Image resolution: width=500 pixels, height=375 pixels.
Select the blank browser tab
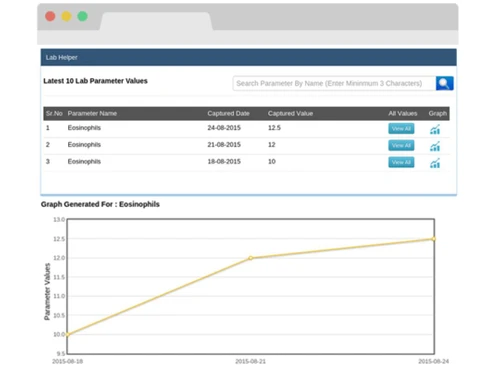(156, 21)
